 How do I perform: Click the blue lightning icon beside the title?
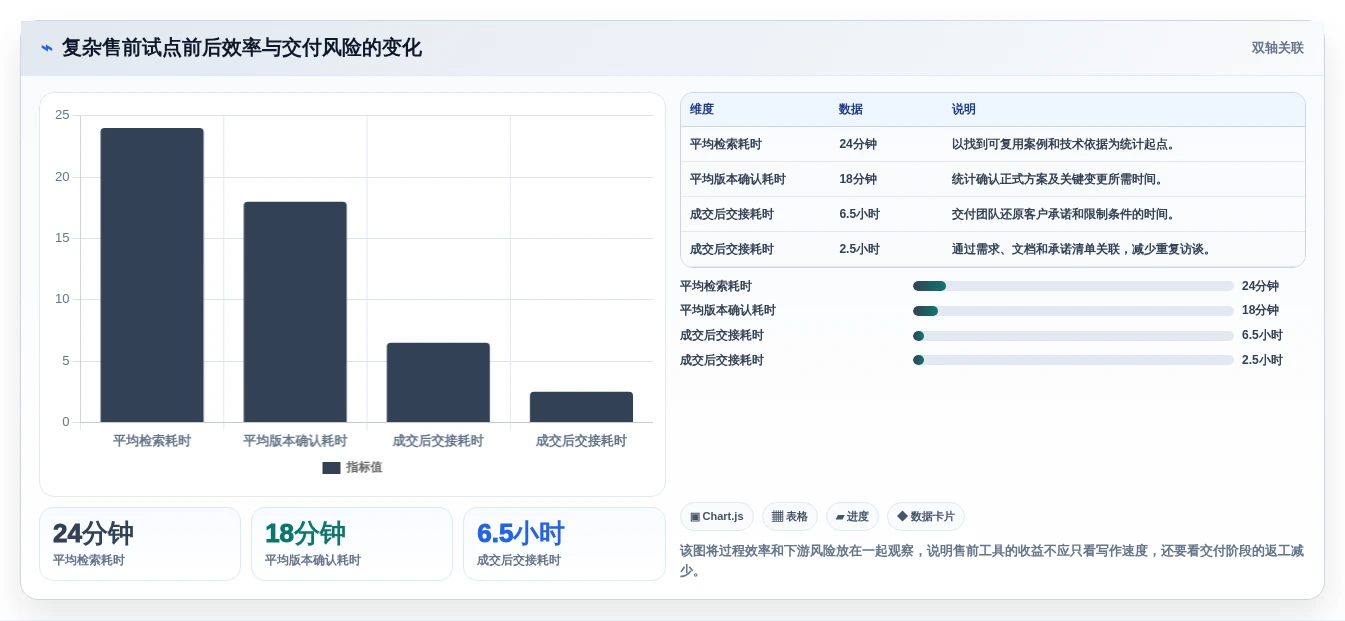click(46, 48)
